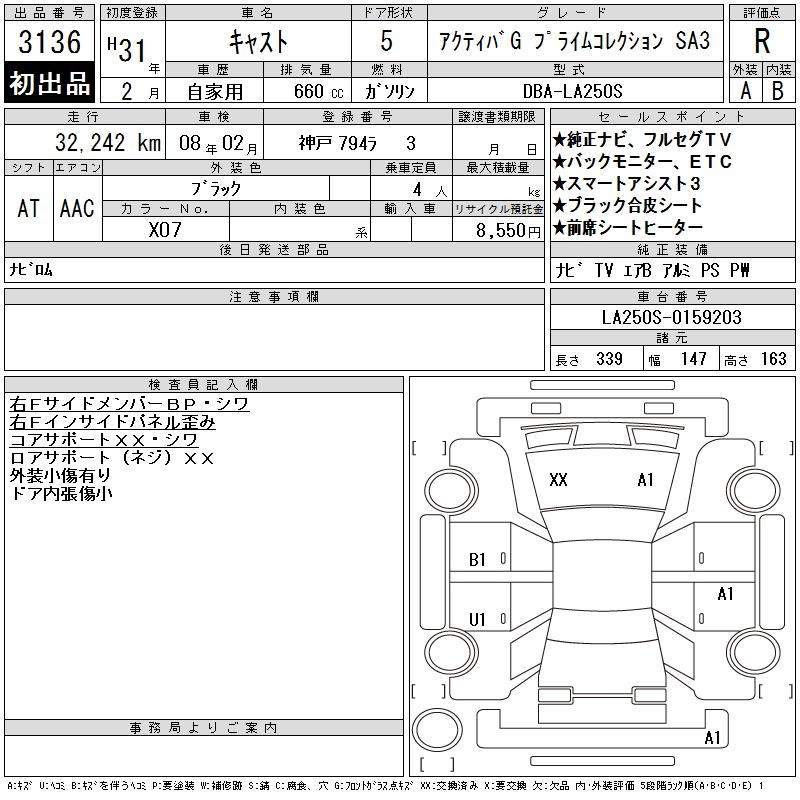Click the evaluation score R

pyautogui.click(x=762, y=41)
